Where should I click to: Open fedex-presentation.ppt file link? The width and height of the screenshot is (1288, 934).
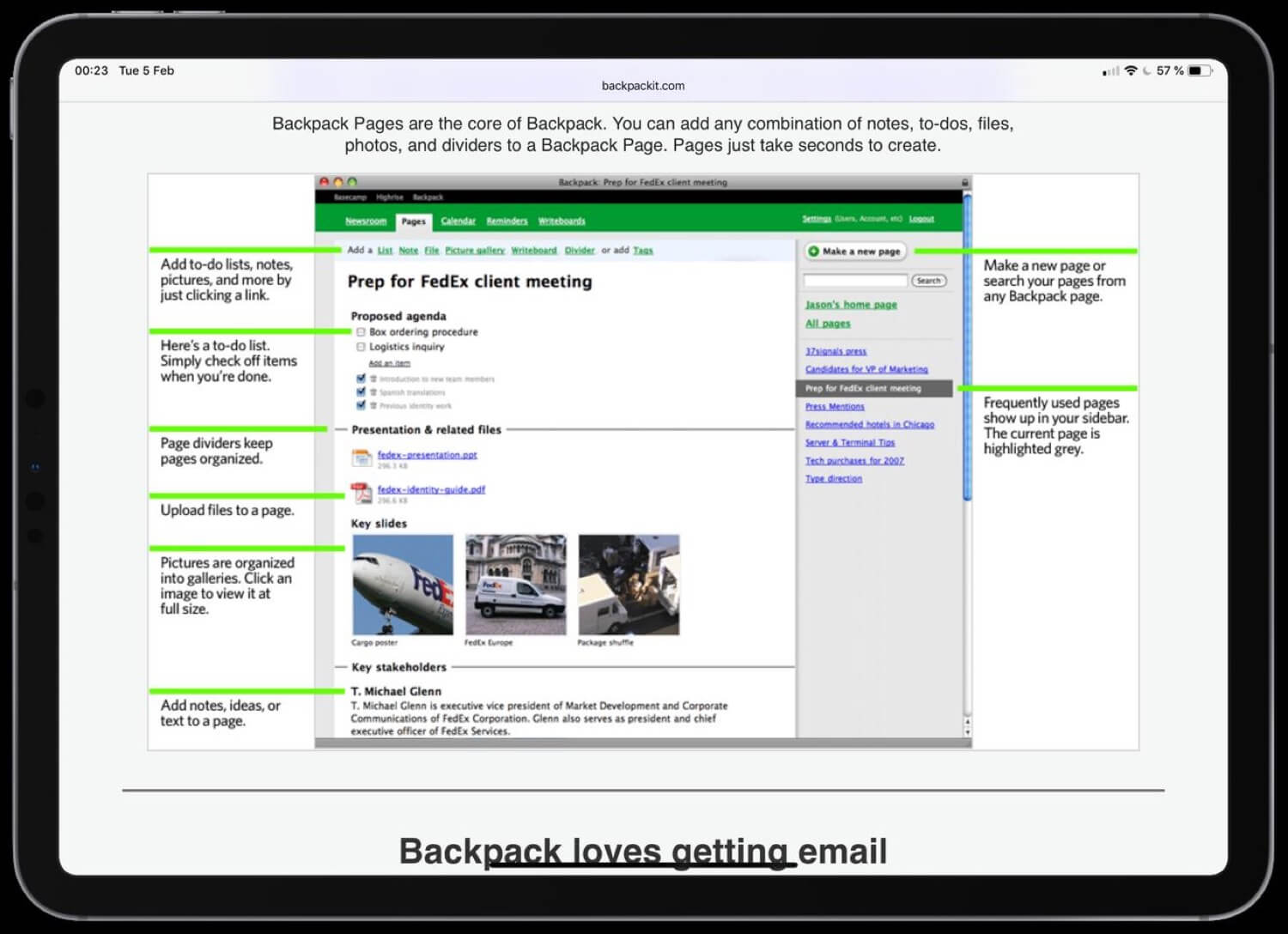[x=427, y=455]
